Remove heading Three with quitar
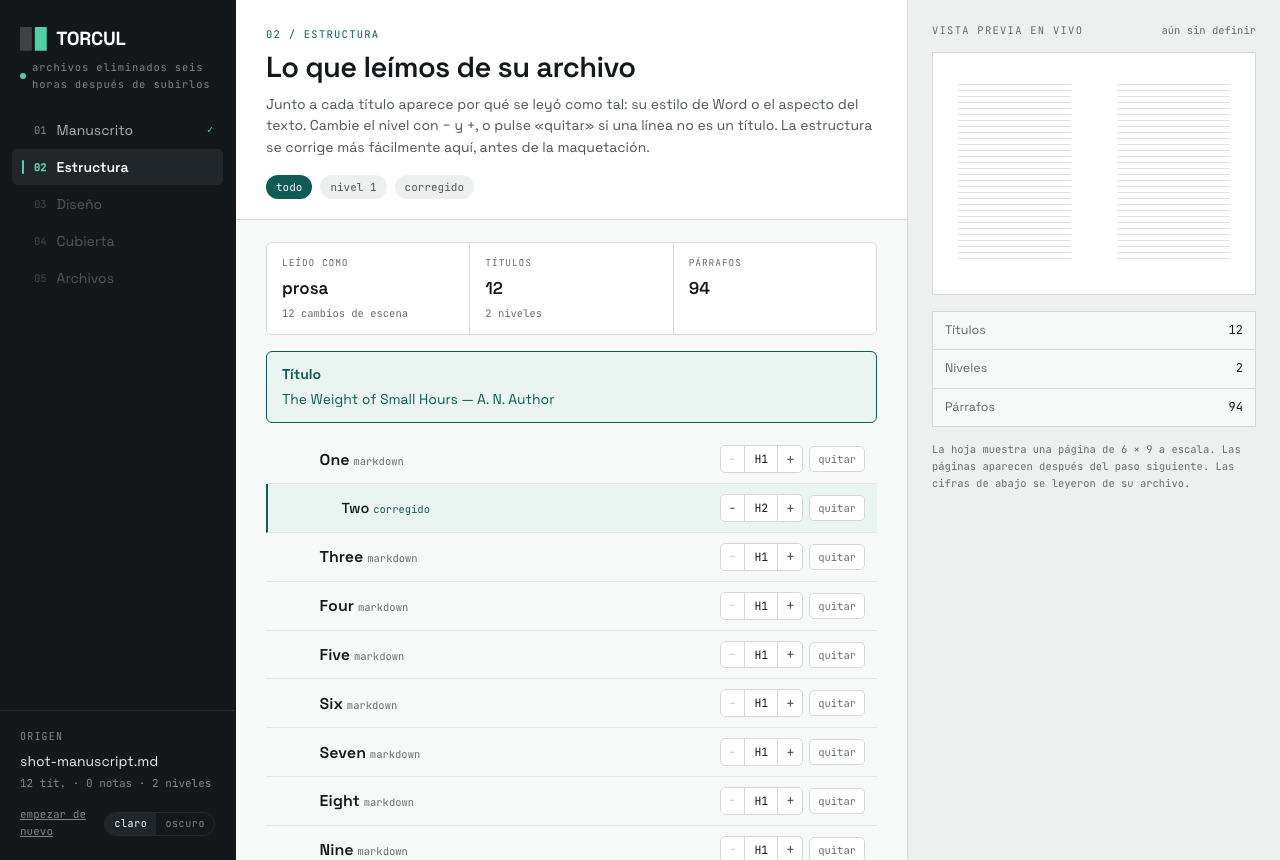 [837, 557]
